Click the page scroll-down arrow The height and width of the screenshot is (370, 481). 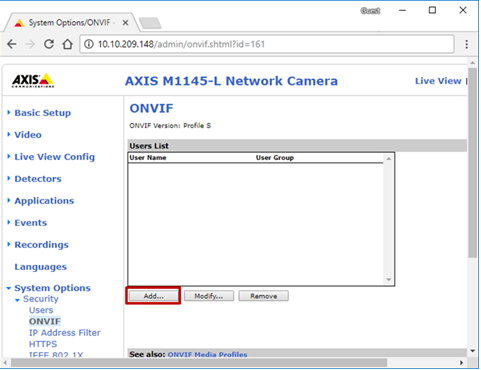click(x=473, y=351)
